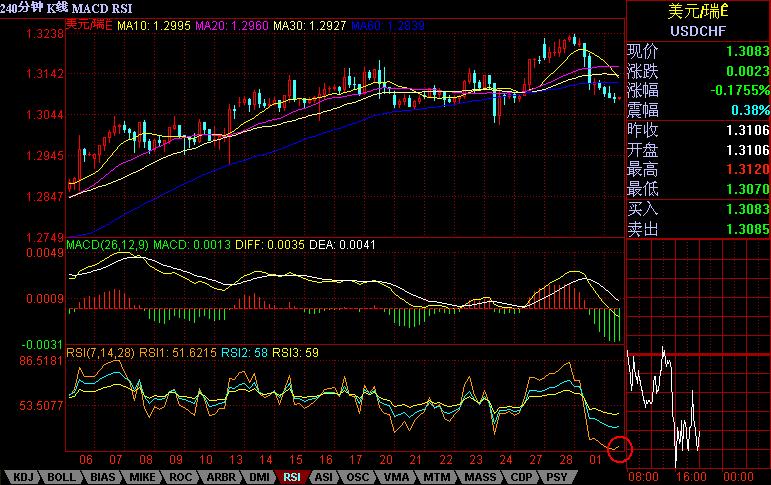Click the 240分钟 K线 MACD RSI chart title
Screen dimensions: 771x485
[66, 8]
